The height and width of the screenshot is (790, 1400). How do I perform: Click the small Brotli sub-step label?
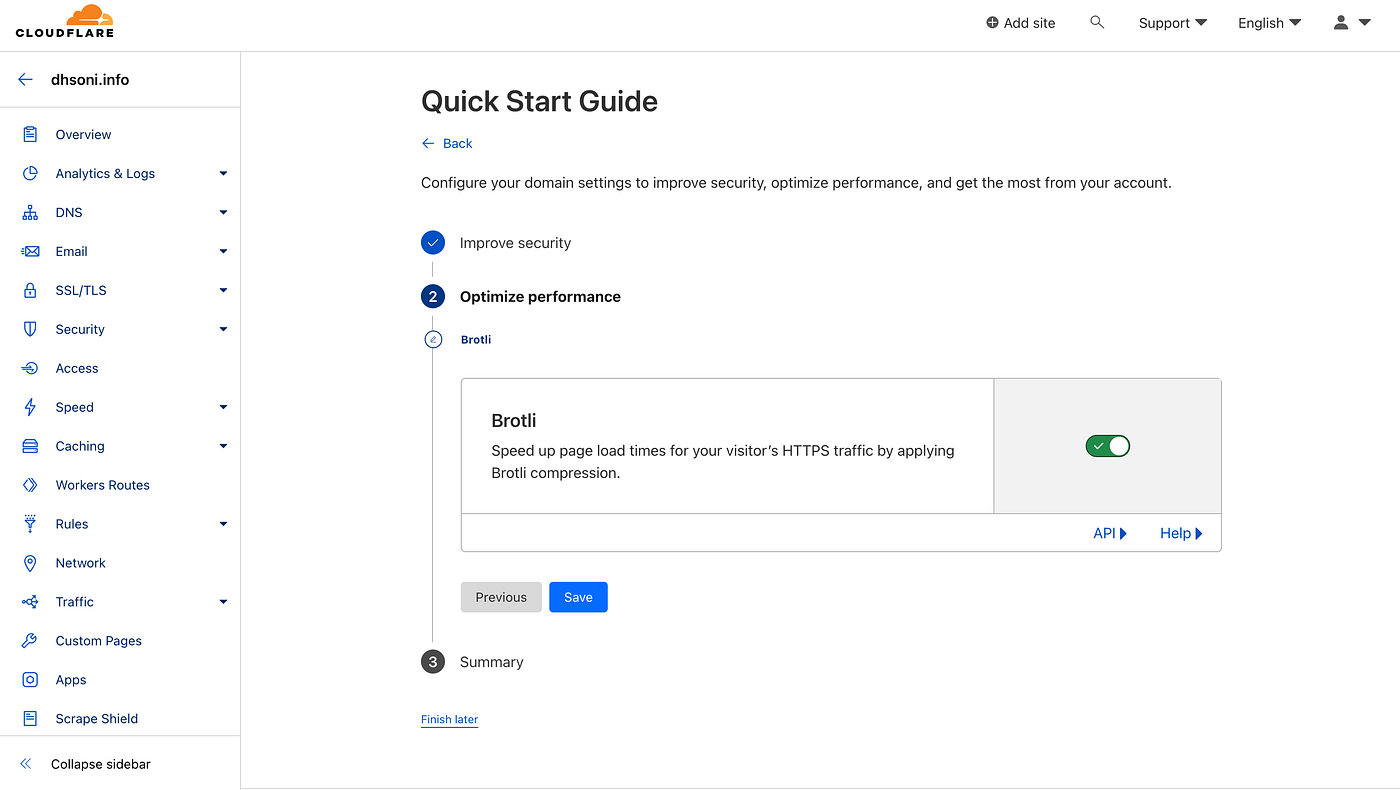click(476, 339)
